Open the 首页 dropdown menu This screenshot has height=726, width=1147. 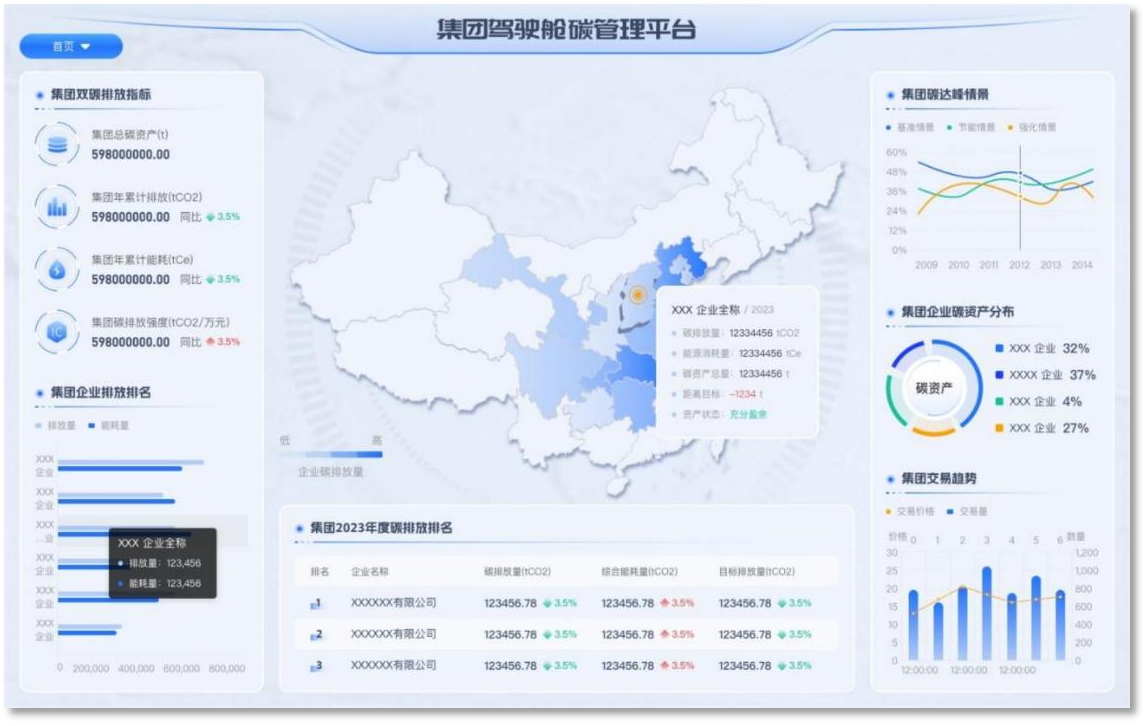[69, 46]
